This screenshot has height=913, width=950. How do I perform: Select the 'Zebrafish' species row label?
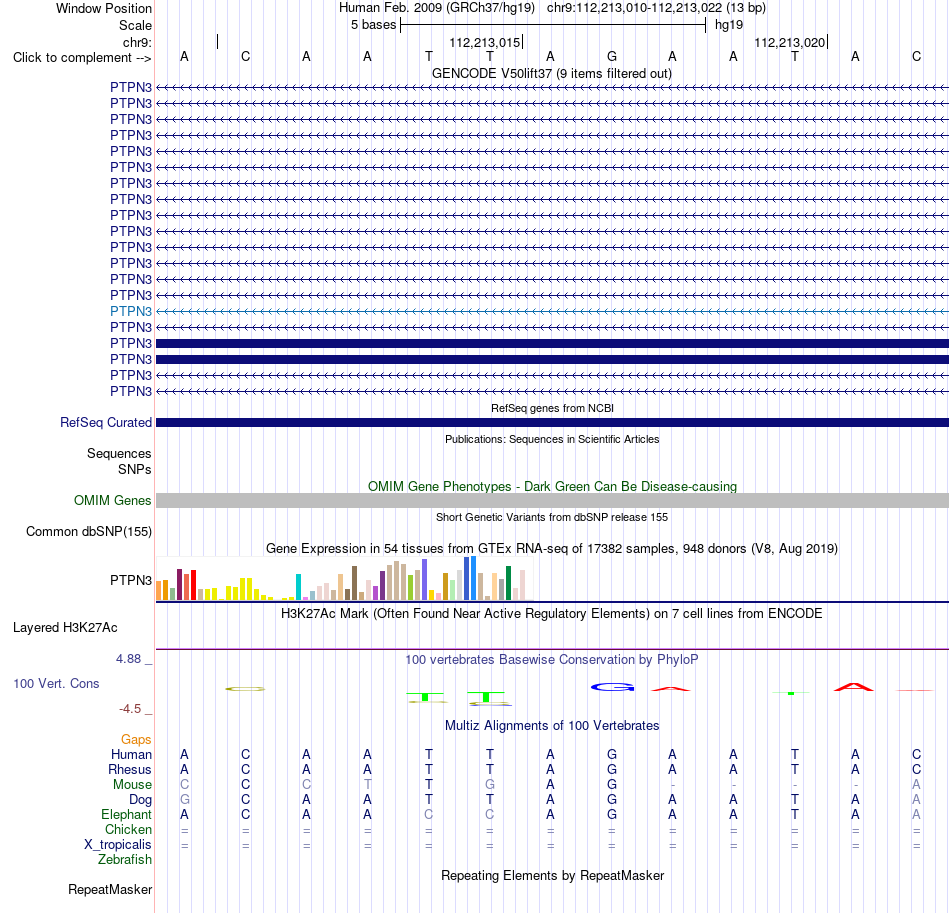point(125,860)
